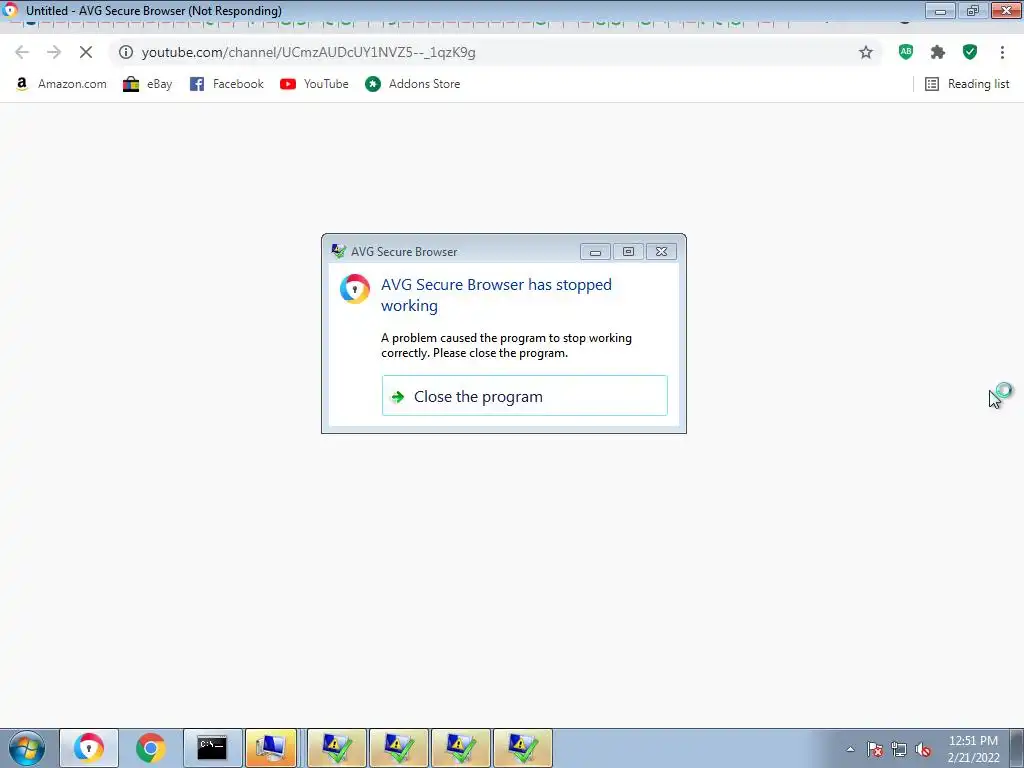Go back with the browser back arrow
The width and height of the screenshot is (1024, 768).
coord(22,52)
